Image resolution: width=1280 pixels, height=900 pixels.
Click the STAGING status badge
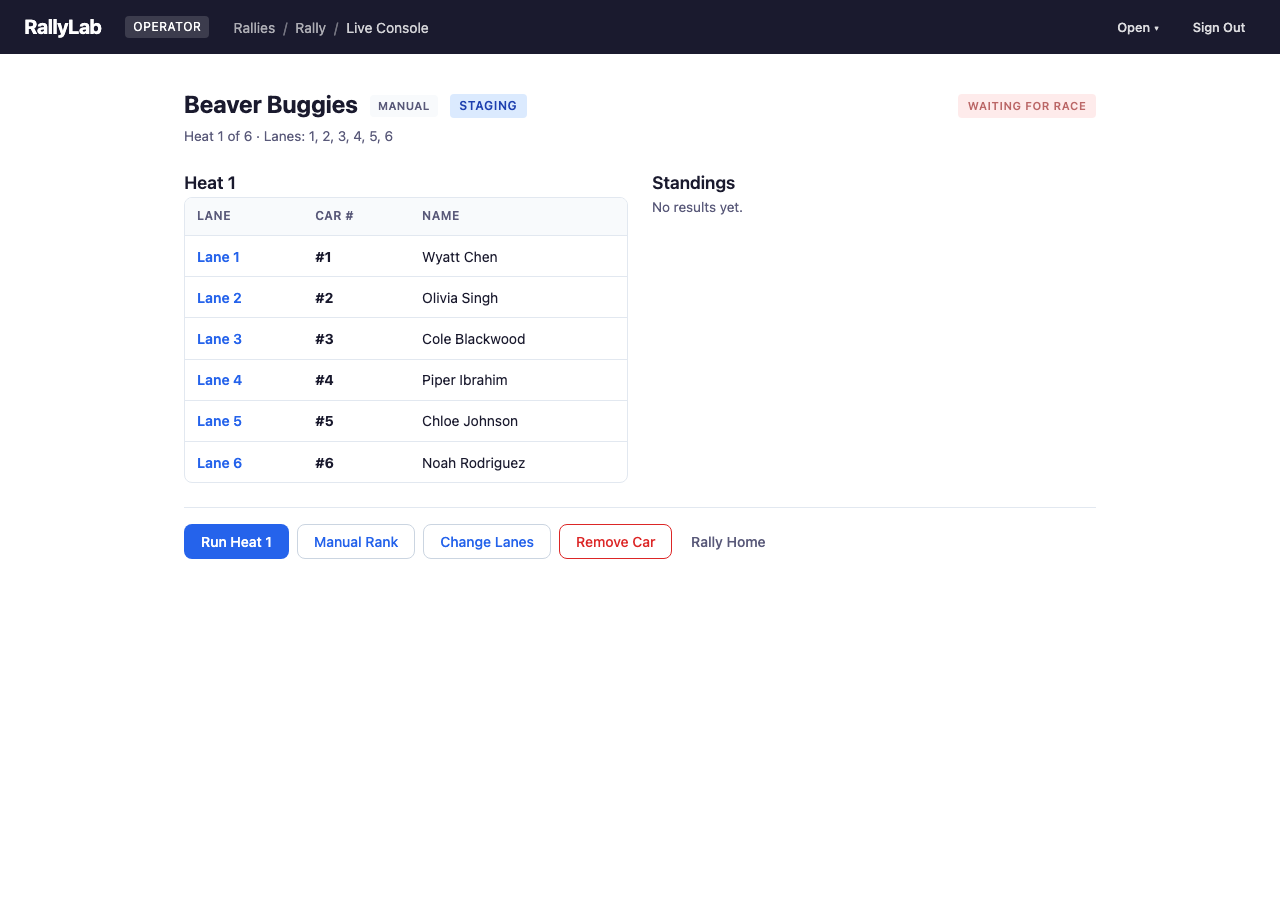488,105
